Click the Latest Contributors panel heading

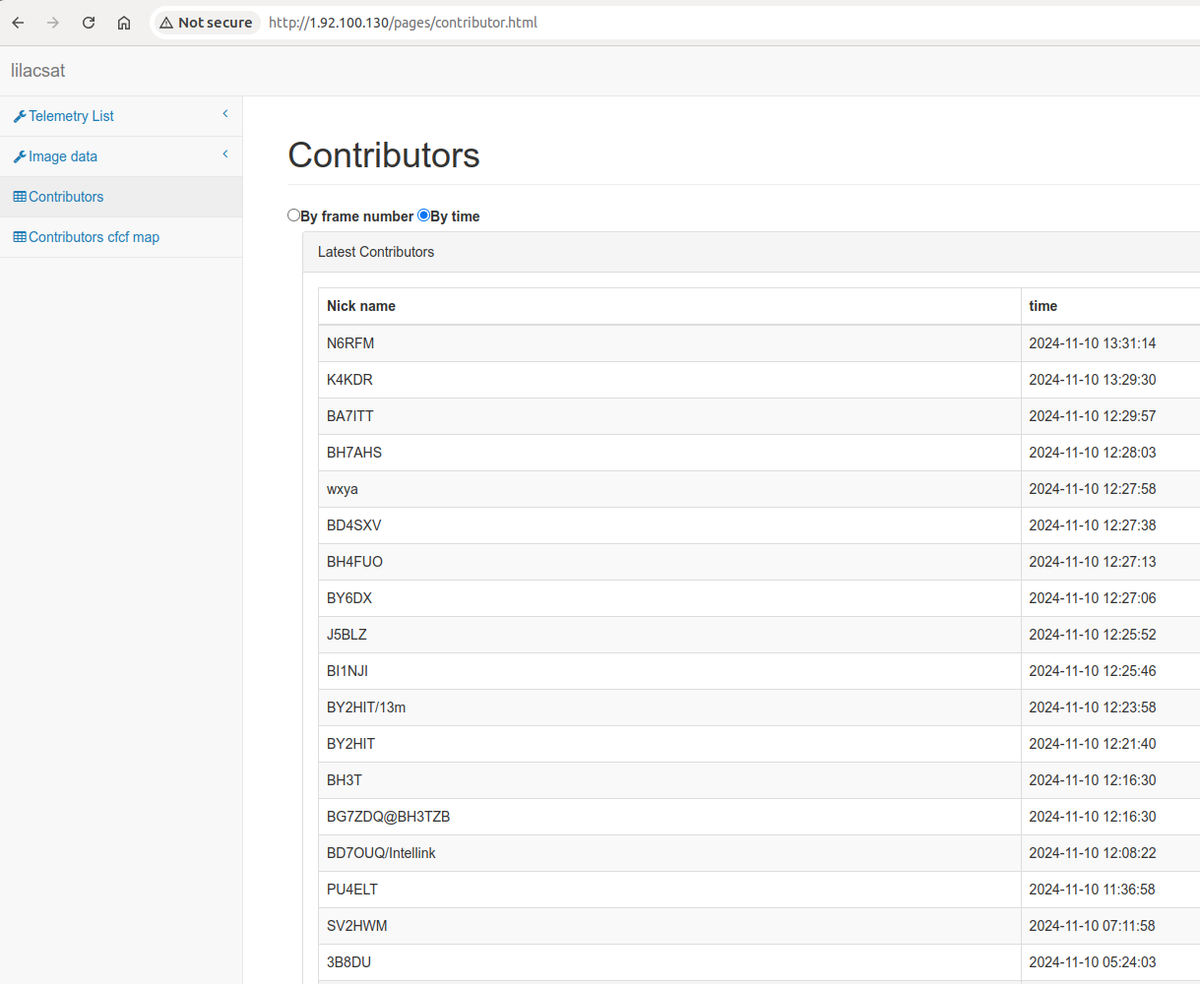point(751,252)
